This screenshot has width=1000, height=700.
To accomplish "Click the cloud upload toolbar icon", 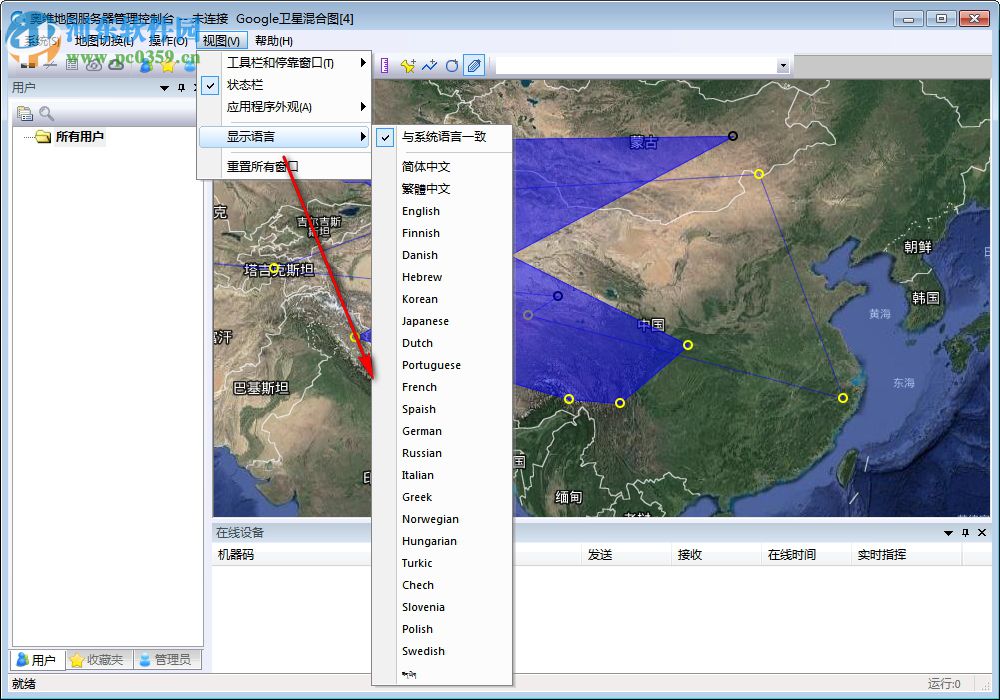I will click(115, 65).
